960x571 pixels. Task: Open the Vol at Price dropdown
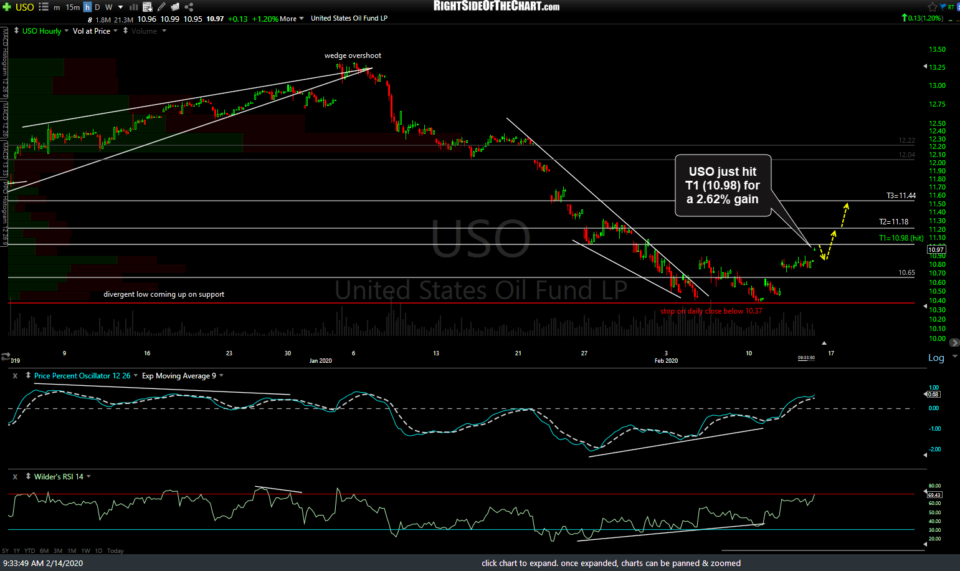point(99,31)
